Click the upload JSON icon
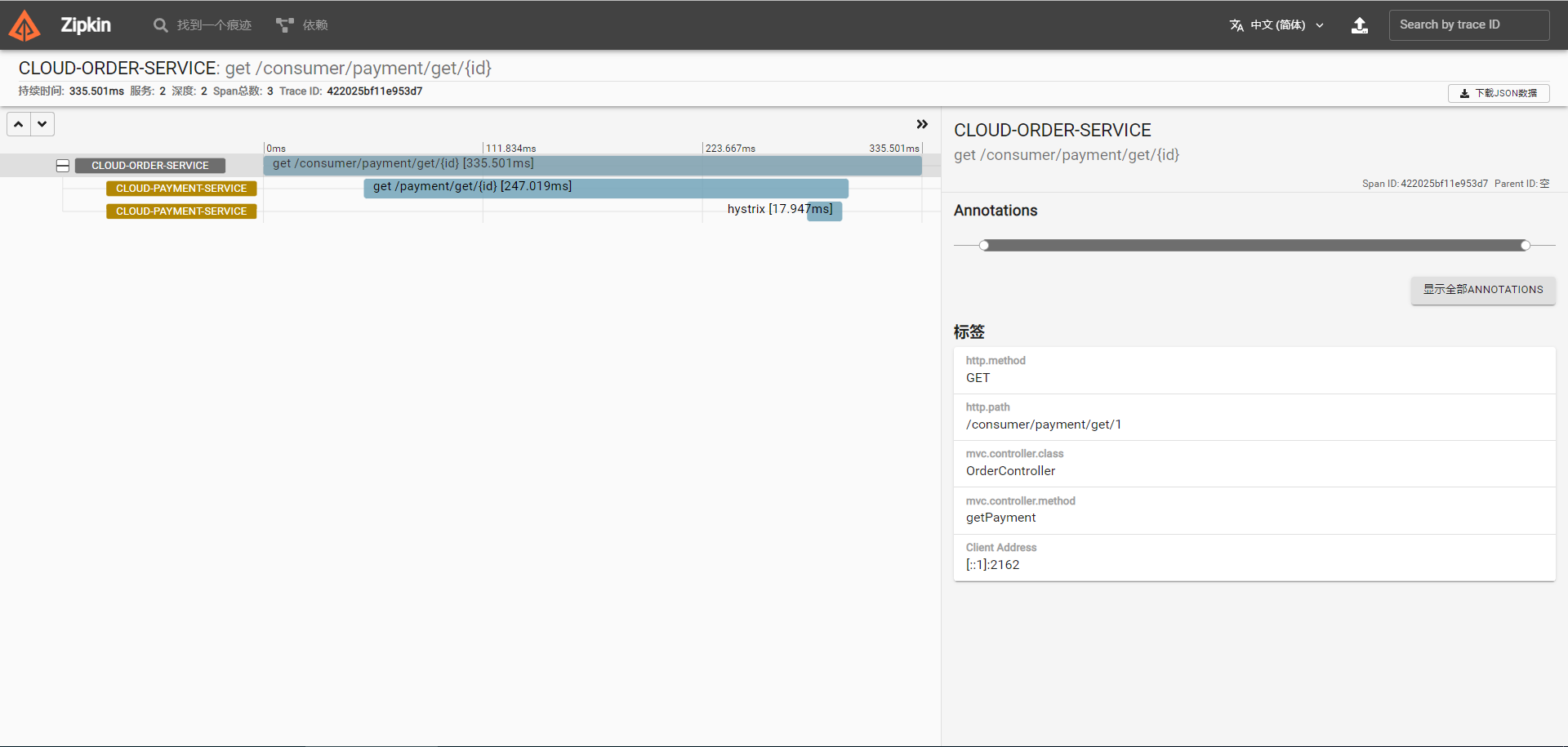1568x747 pixels. (x=1360, y=25)
